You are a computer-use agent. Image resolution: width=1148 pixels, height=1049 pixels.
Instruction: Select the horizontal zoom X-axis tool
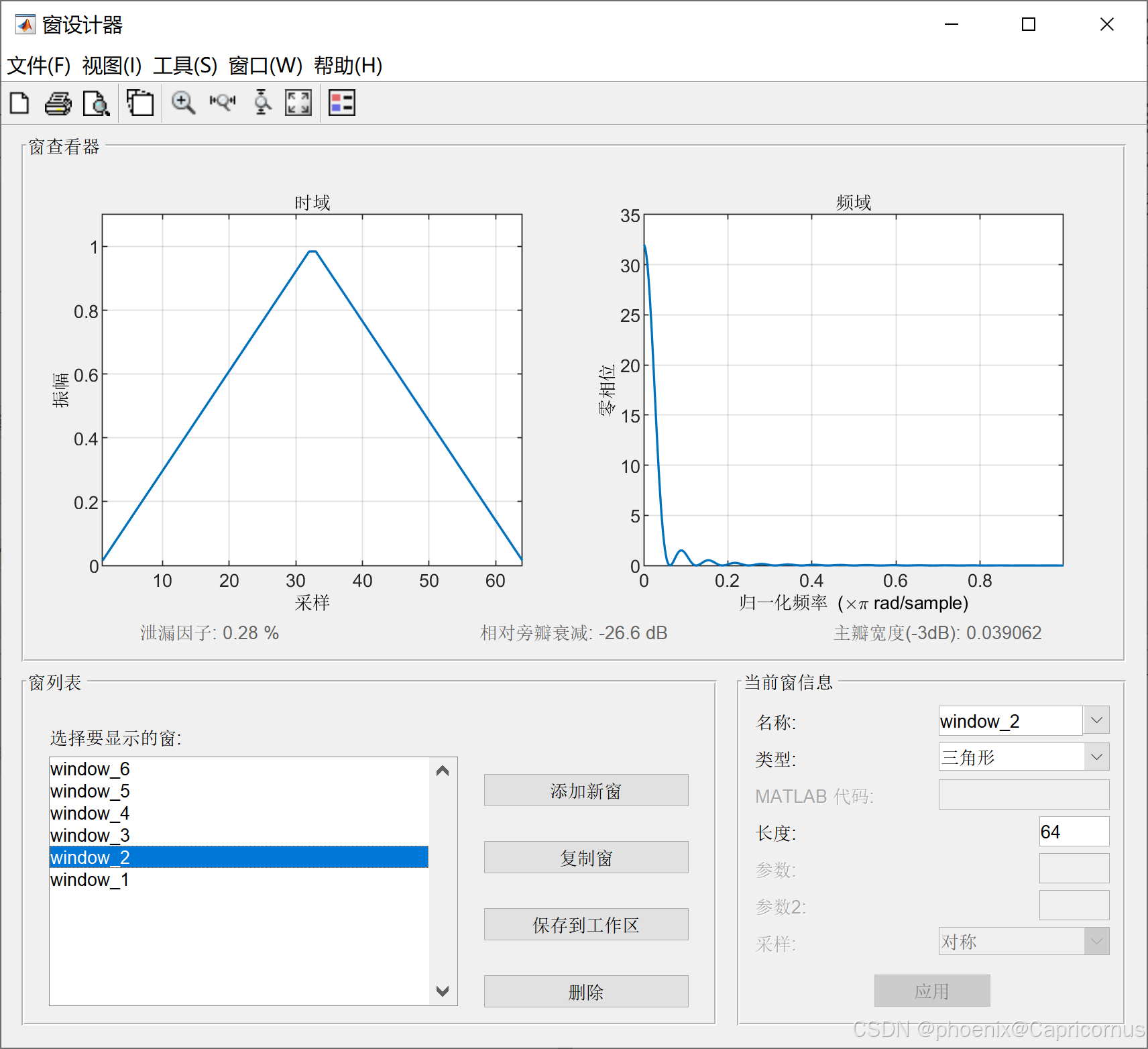click(x=223, y=103)
